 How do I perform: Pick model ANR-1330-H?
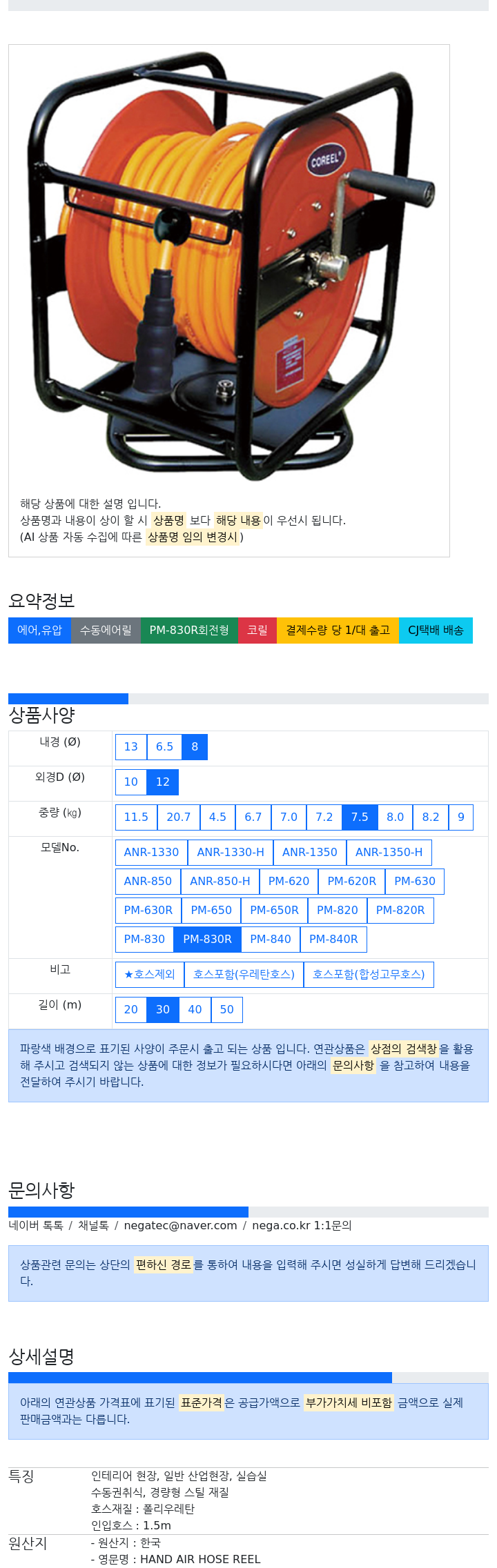pos(231,852)
